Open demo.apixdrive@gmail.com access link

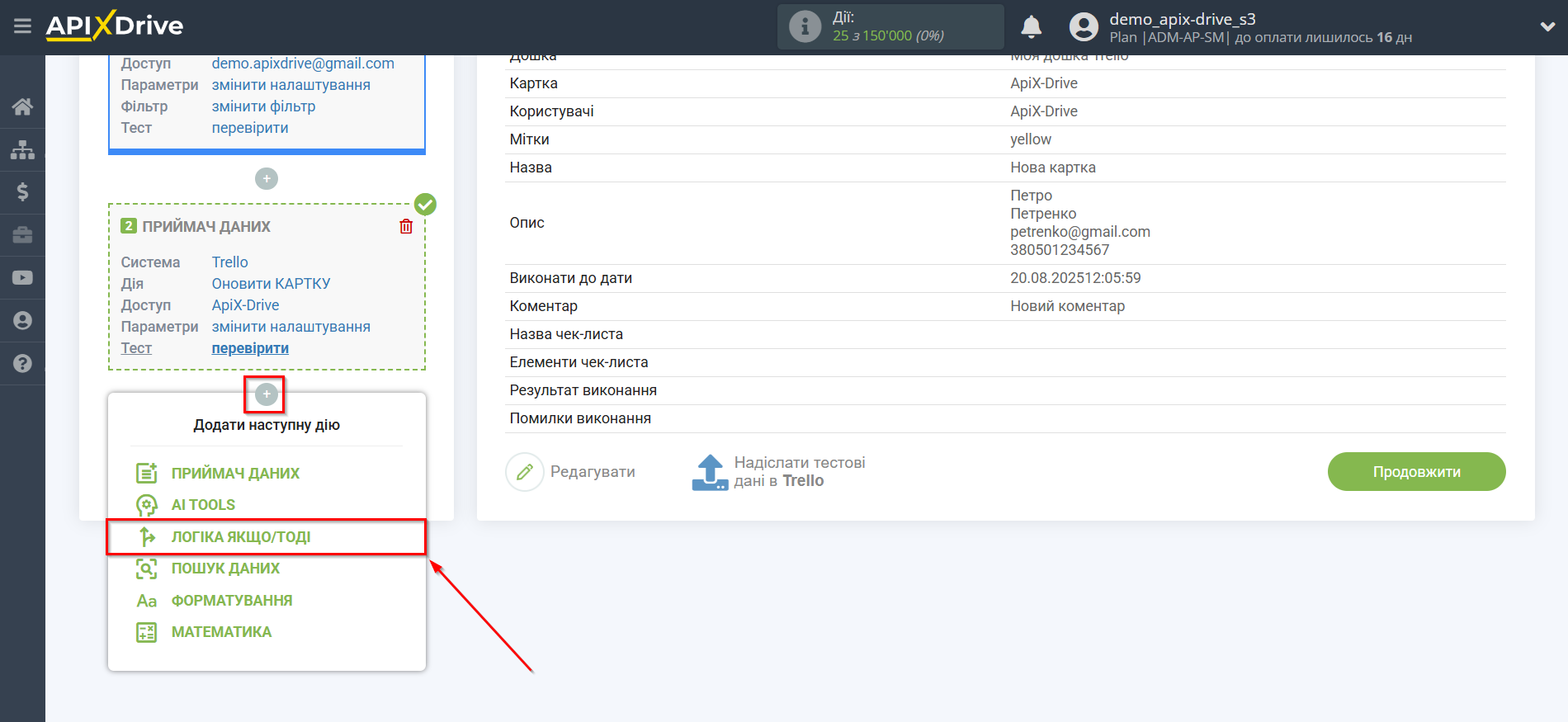point(303,64)
